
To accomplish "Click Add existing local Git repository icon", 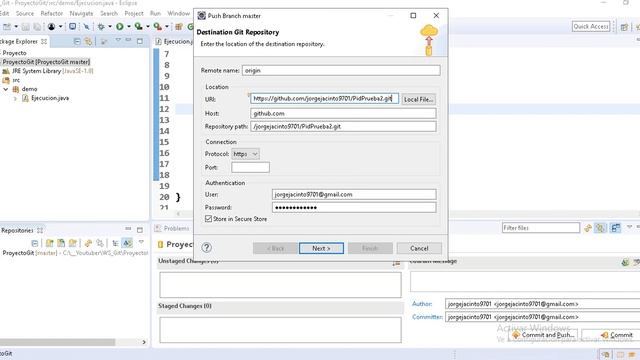I will (x=49, y=243).
